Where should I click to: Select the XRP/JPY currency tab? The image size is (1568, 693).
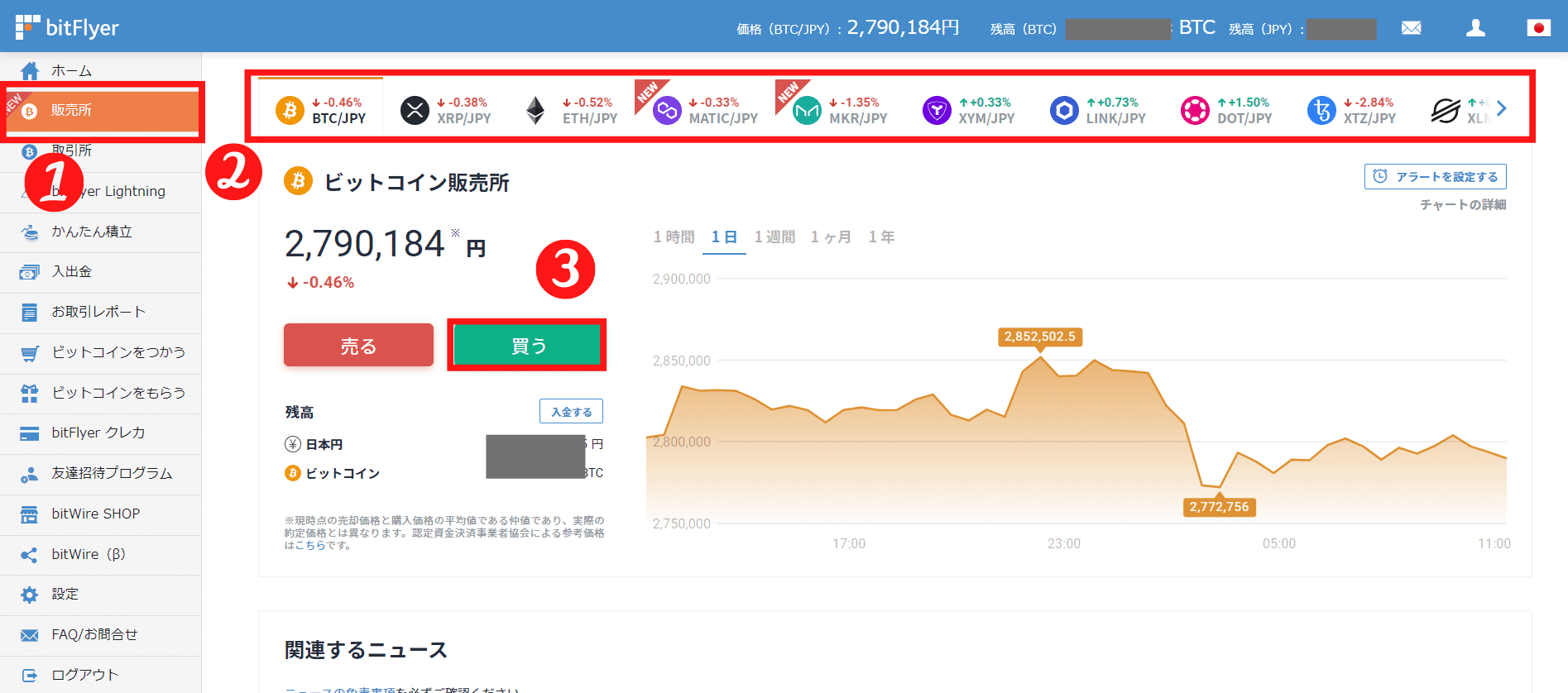coord(445,110)
